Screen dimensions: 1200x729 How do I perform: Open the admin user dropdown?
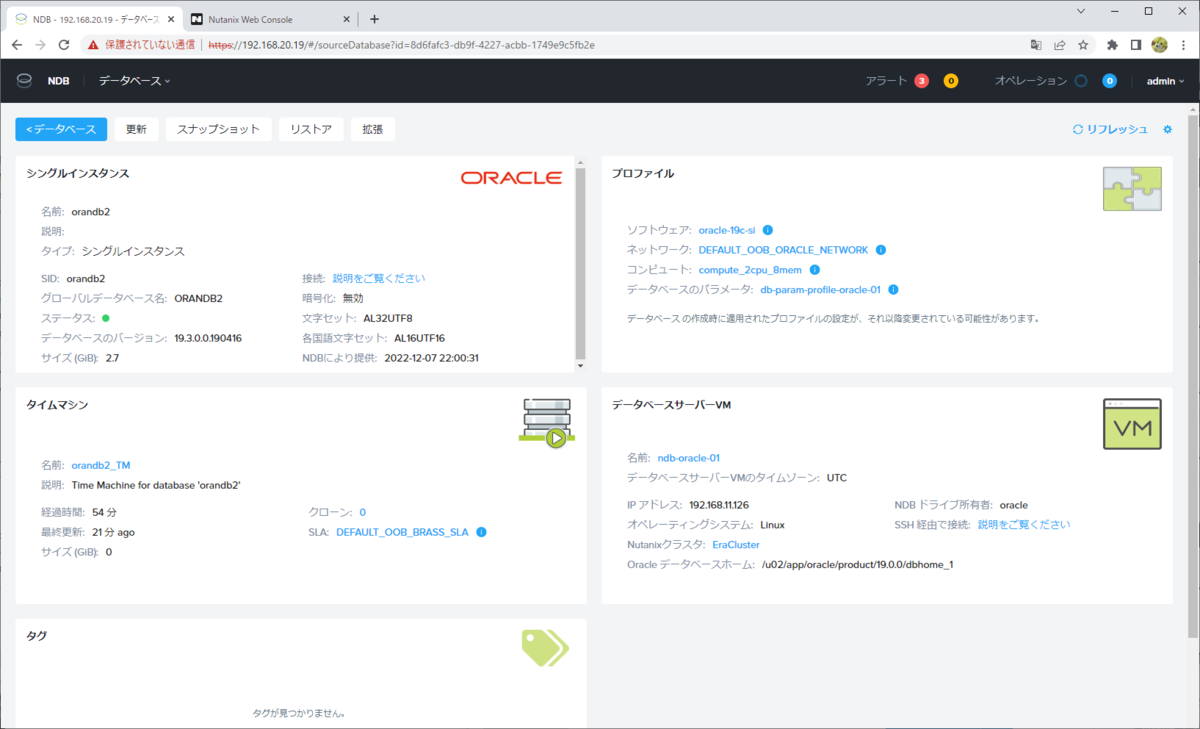coord(1165,81)
